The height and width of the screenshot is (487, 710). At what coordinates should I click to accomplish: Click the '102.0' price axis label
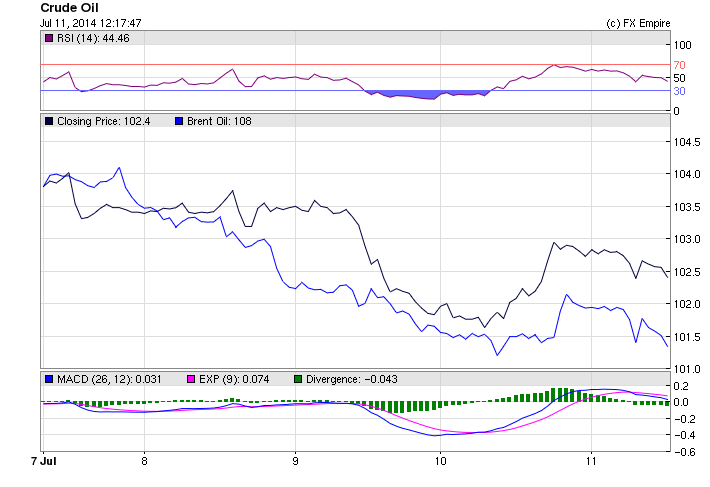pos(686,304)
